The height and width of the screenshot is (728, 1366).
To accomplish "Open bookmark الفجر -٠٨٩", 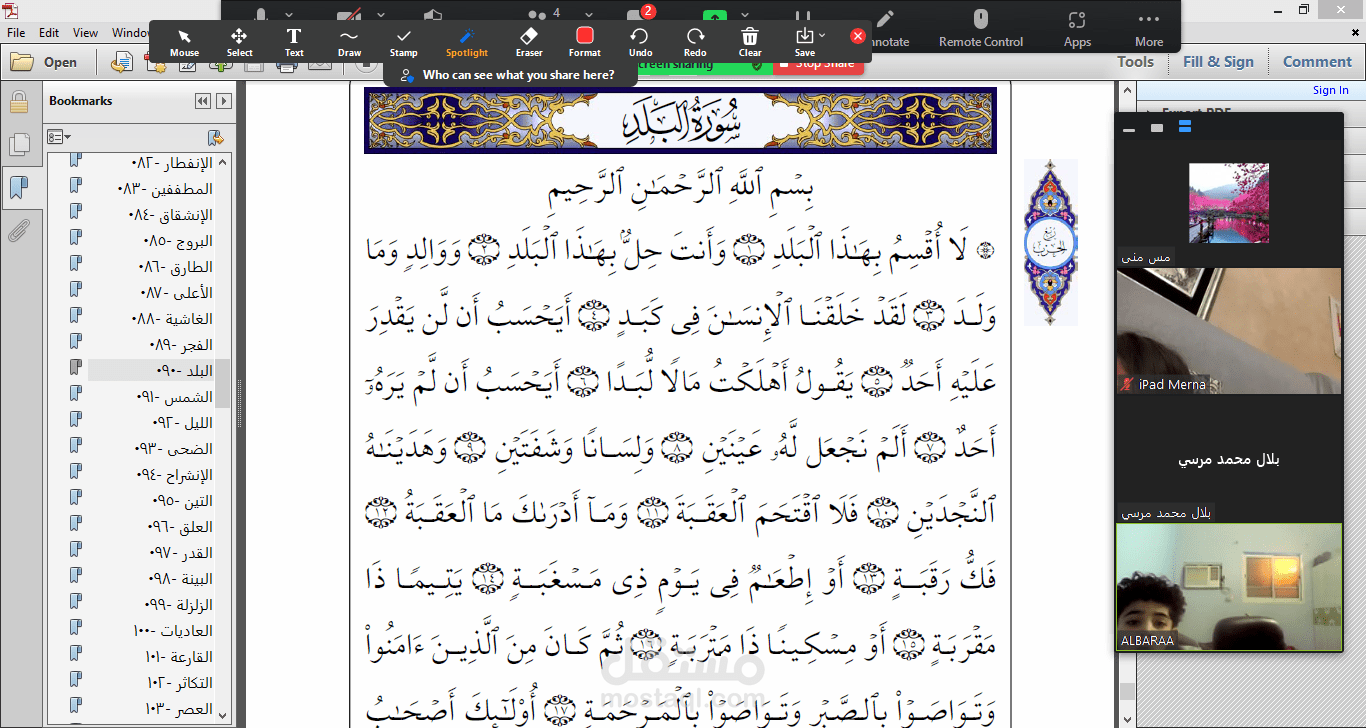I will point(181,345).
